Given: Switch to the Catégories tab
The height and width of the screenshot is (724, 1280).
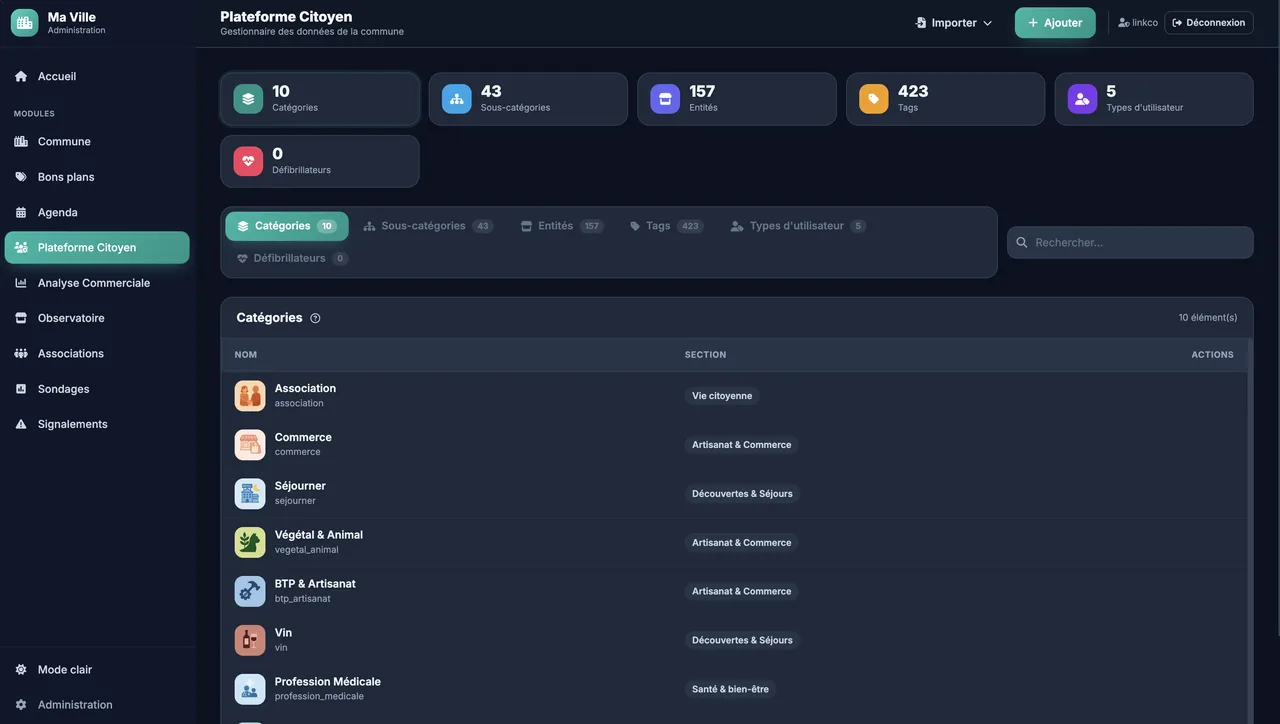Looking at the screenshot, I should pos(287,226).
